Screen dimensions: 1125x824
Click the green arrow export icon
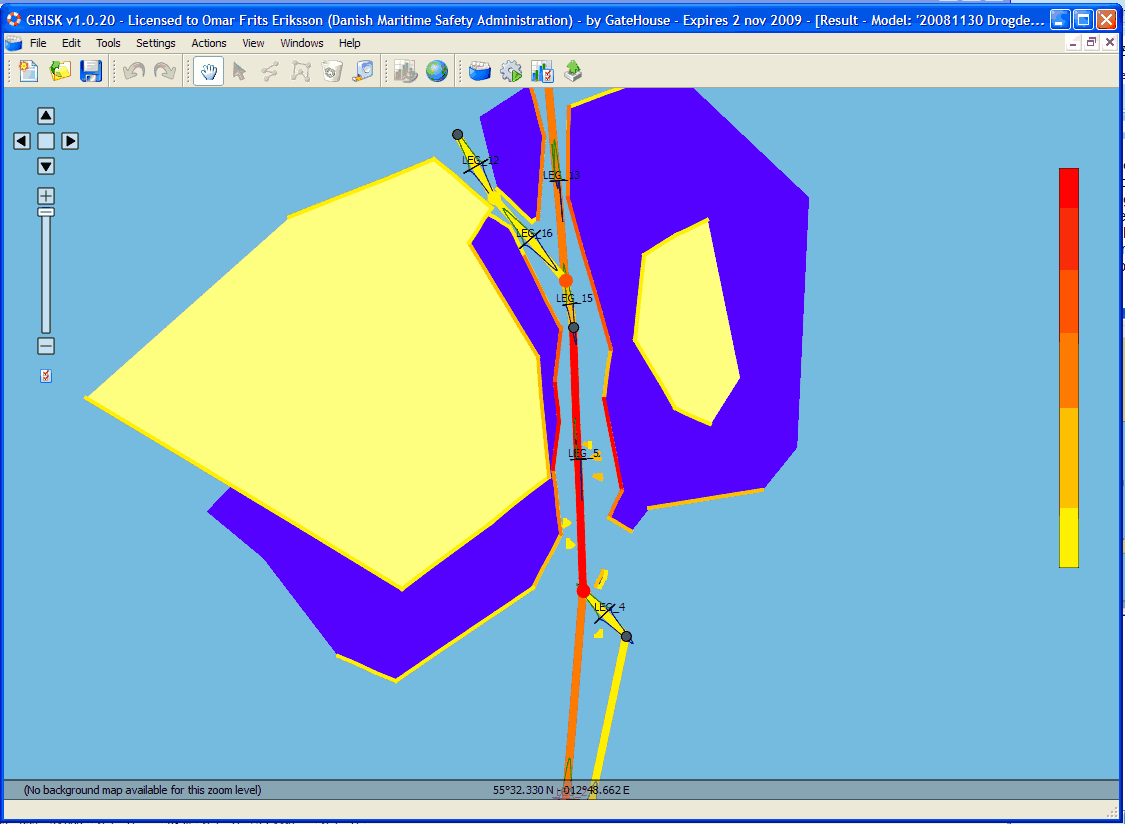[x=573, y=71]
